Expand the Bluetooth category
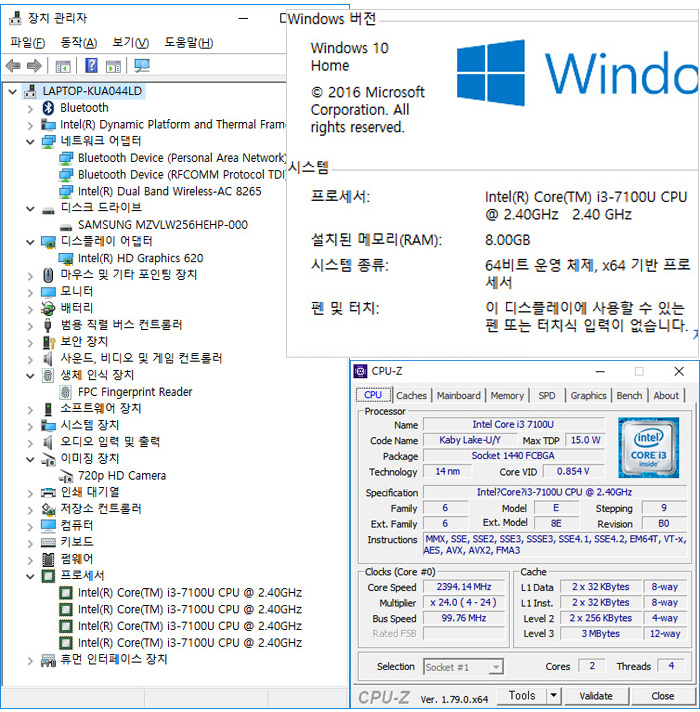This screenshot has height=712, width=700. (29, 108)
